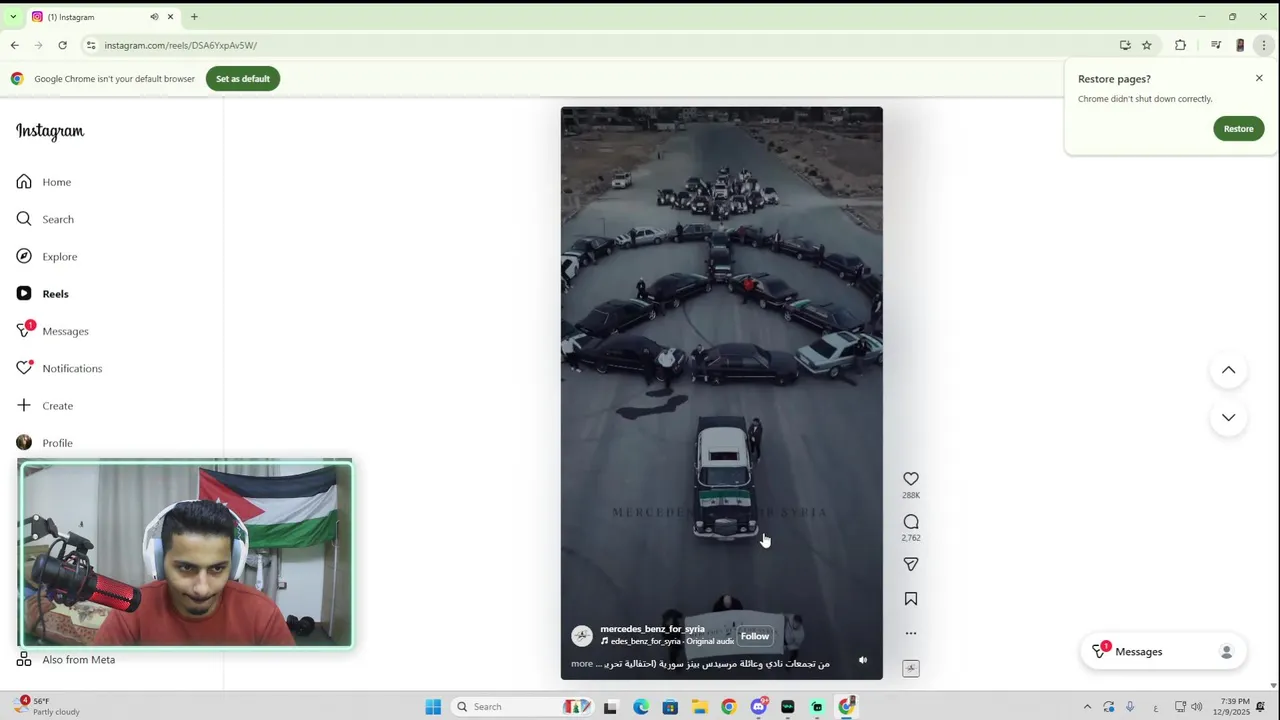Screen dimensions: 1280x720
Task: Open Task View on the taskbar
Action: pyautogui.click(x=610, y=707)
